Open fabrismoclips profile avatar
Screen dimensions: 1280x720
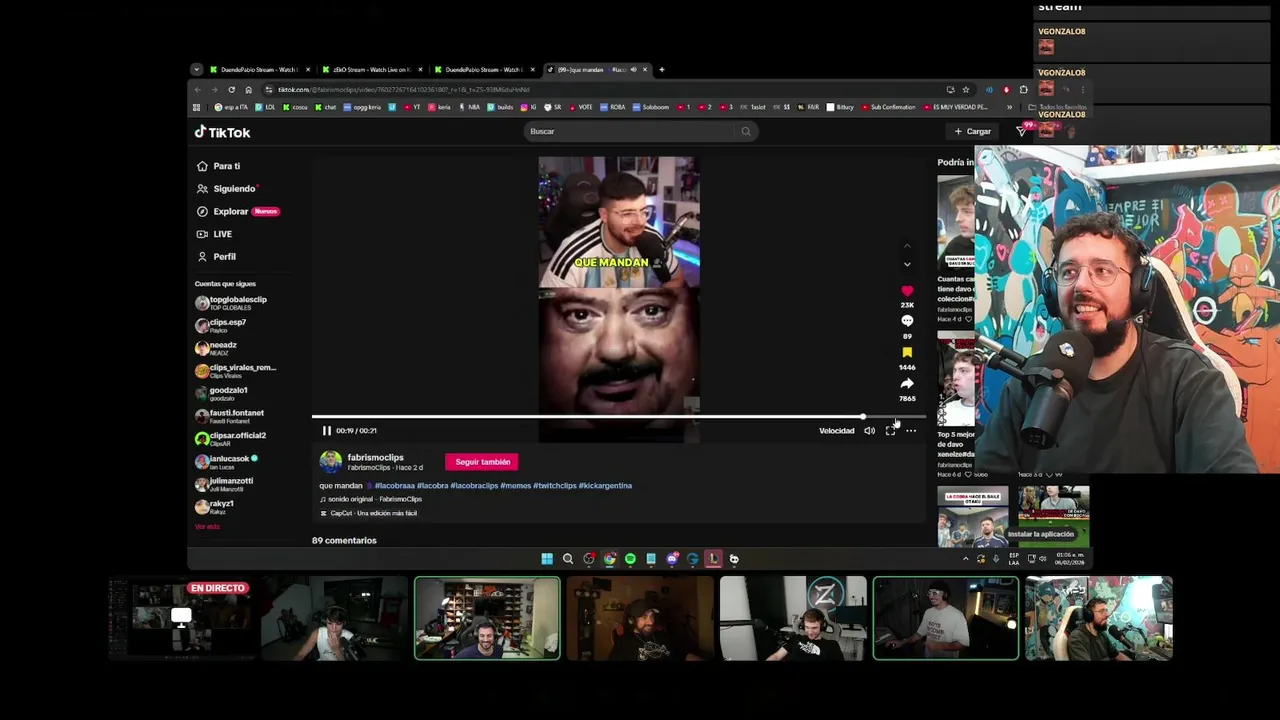[x=330, y=462]
